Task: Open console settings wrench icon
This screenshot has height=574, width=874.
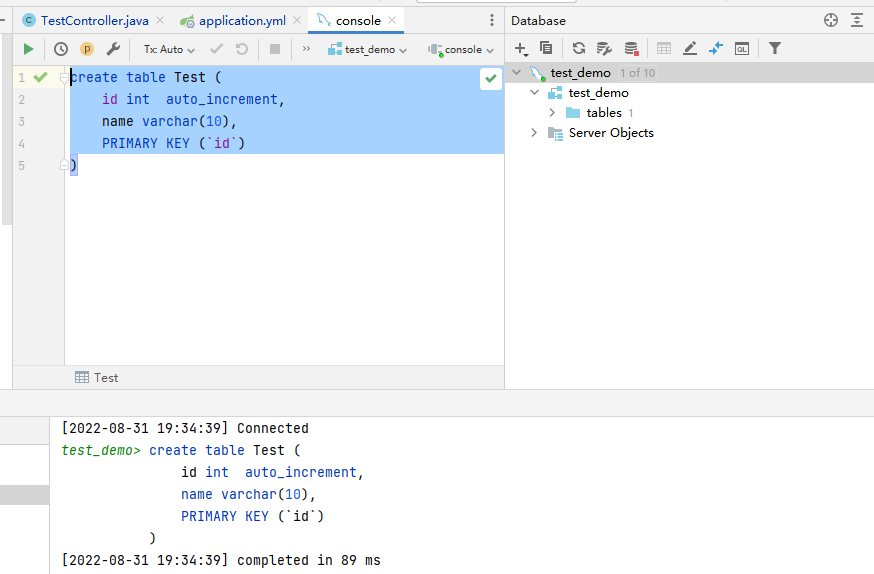Action: coord(113,49)
